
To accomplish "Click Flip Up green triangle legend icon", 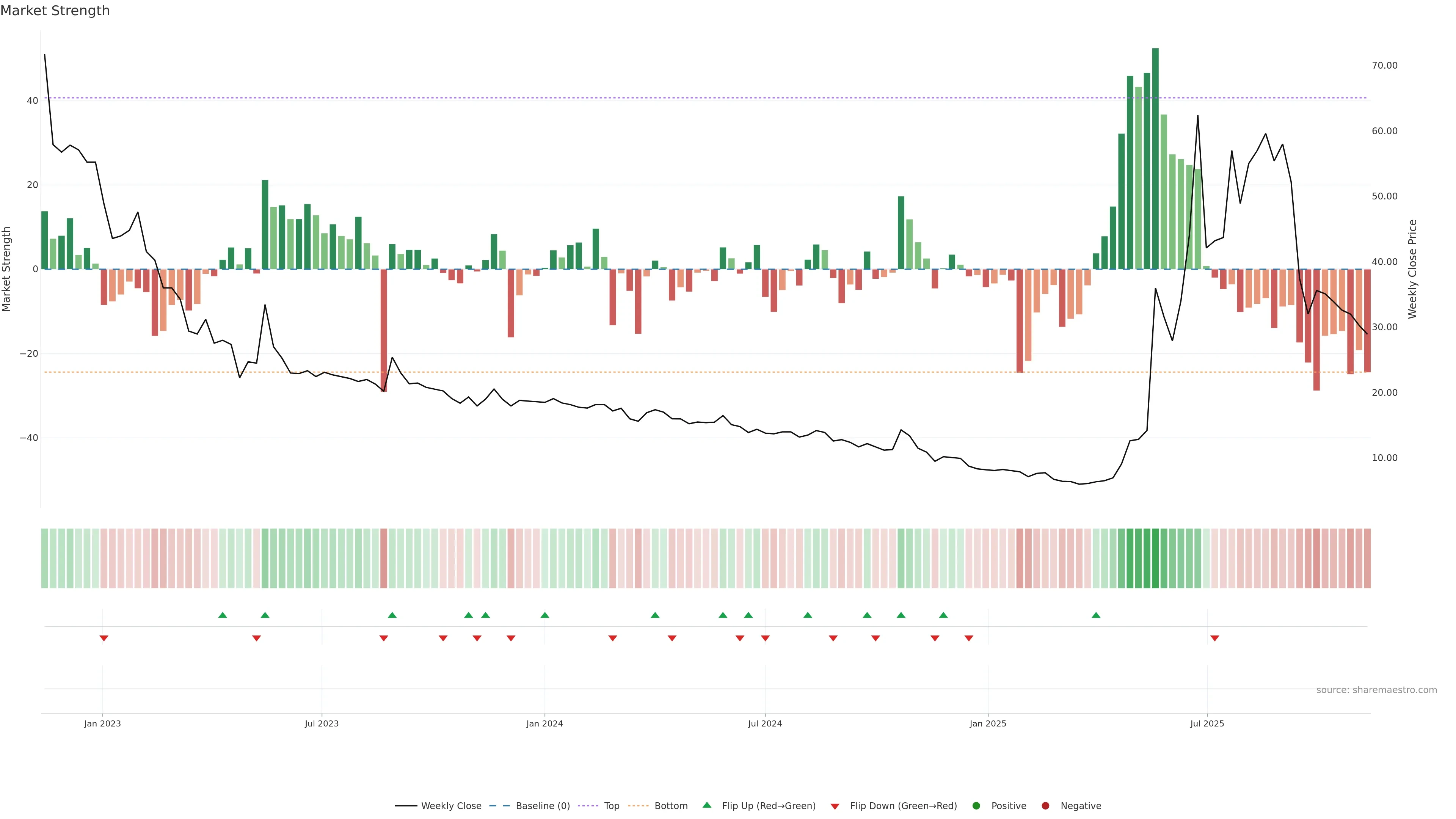I will [706, 805].
